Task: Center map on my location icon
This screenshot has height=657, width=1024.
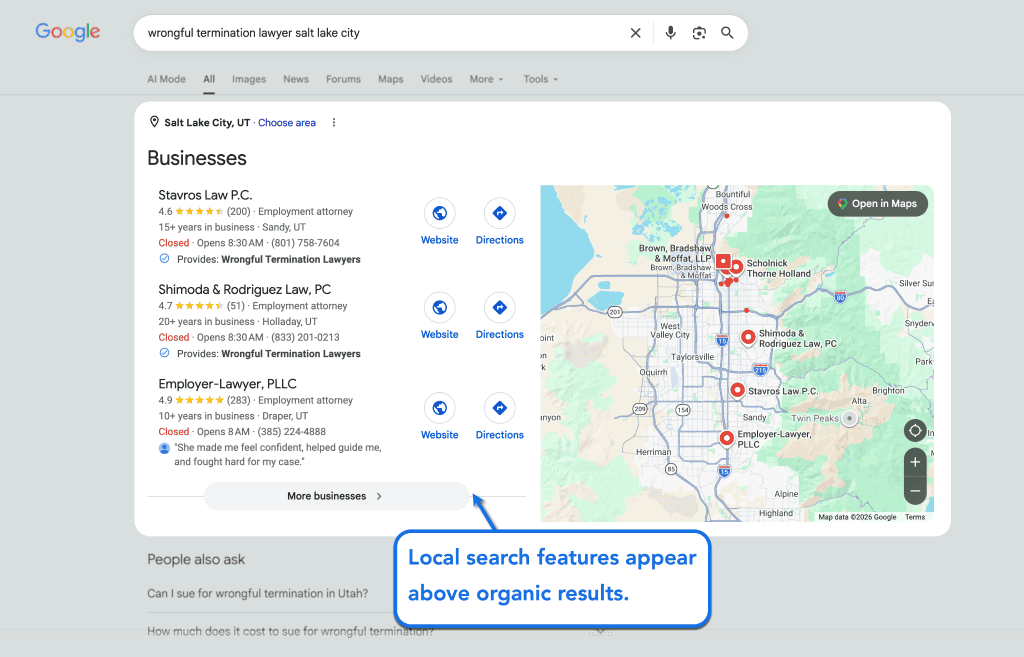Action: (915, 431)
